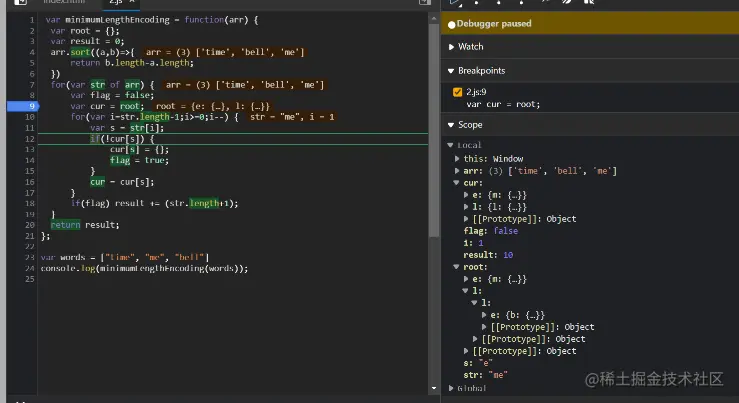The image size is (739, 403).
Task: Select the 'result: 10' scope value
Action: pyautogui.click(x=488, y=255)
